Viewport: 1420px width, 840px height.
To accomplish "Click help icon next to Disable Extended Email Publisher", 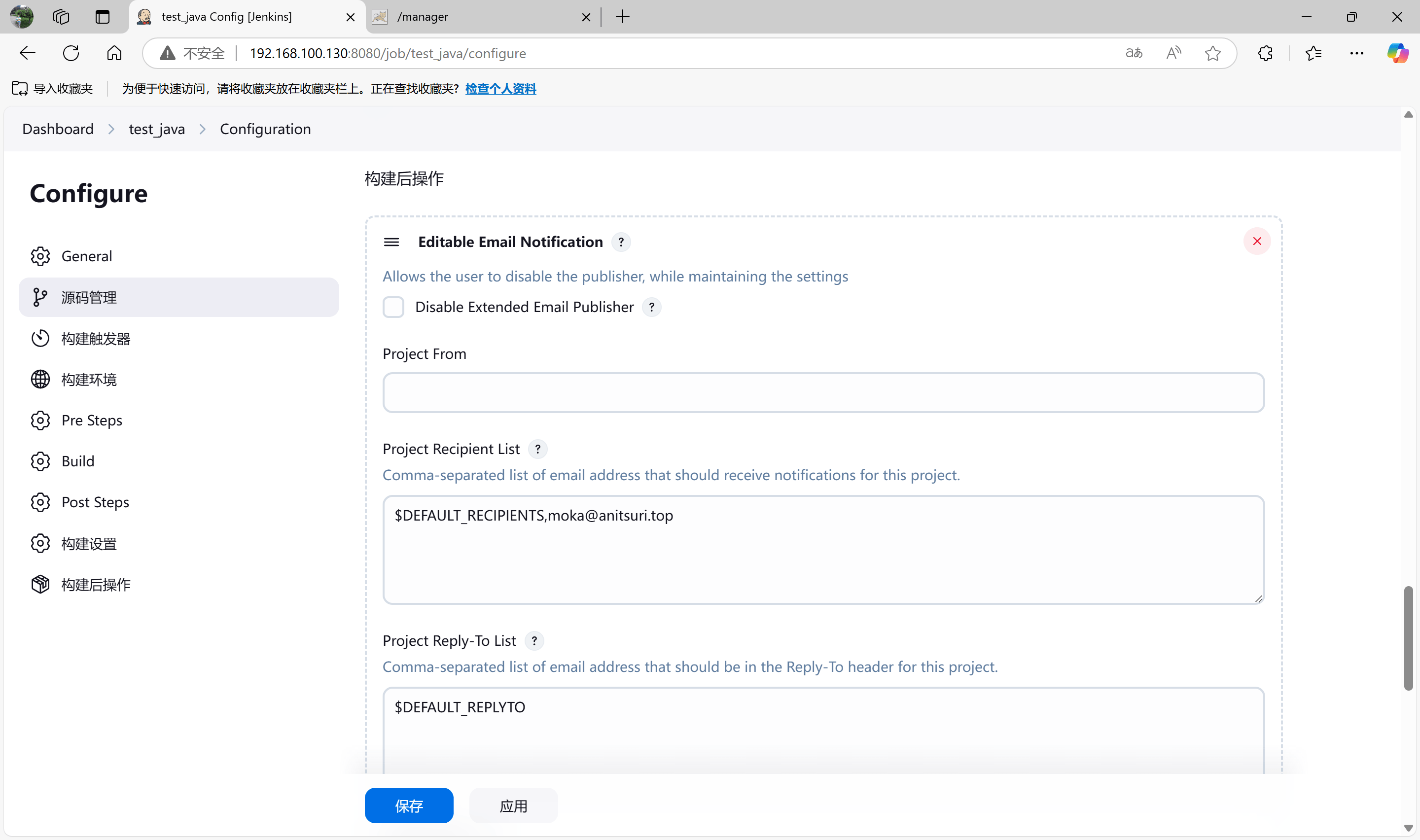I will [651, 307].
